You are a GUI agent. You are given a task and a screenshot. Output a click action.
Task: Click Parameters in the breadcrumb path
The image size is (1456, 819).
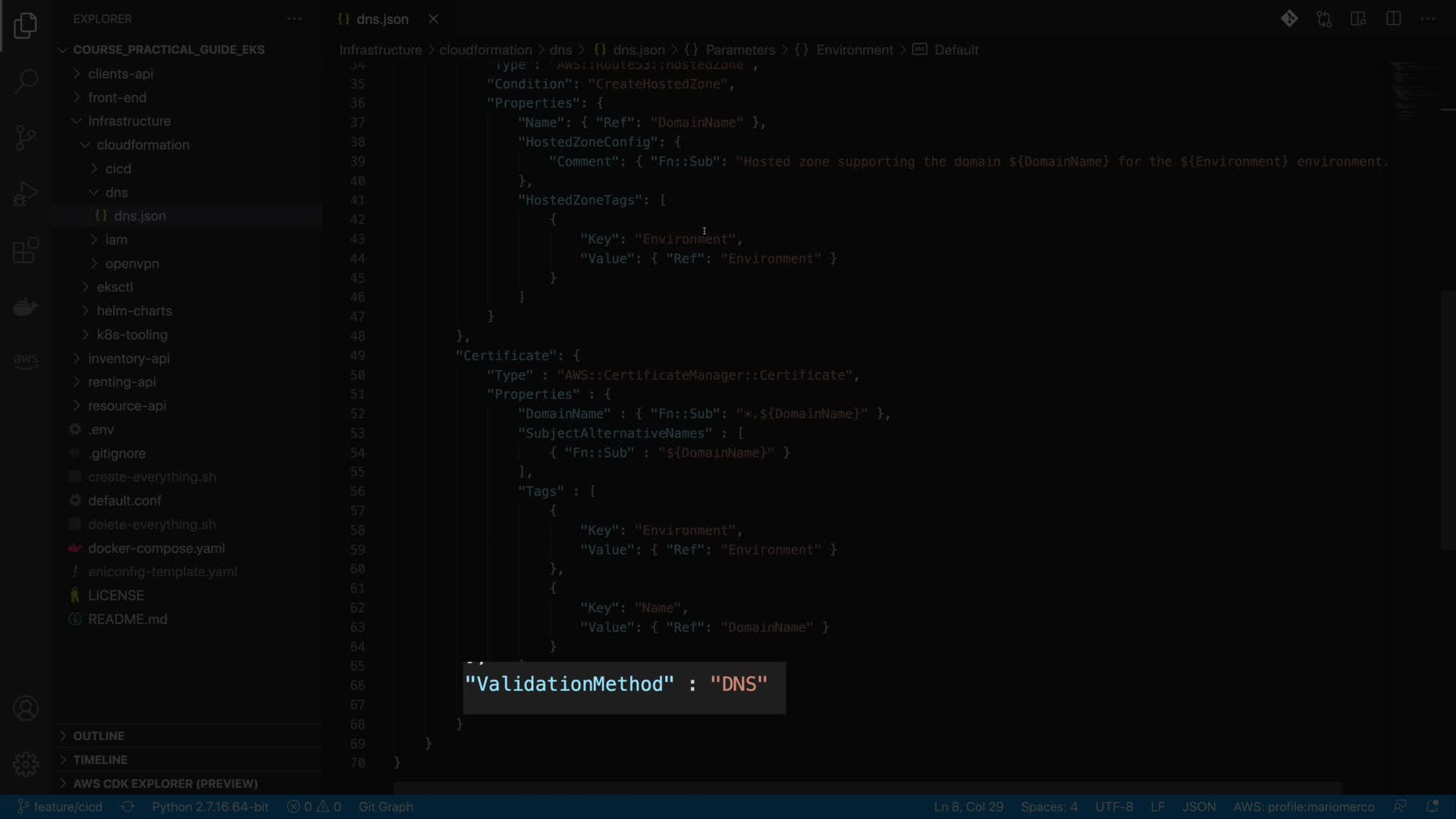point(739,50)
